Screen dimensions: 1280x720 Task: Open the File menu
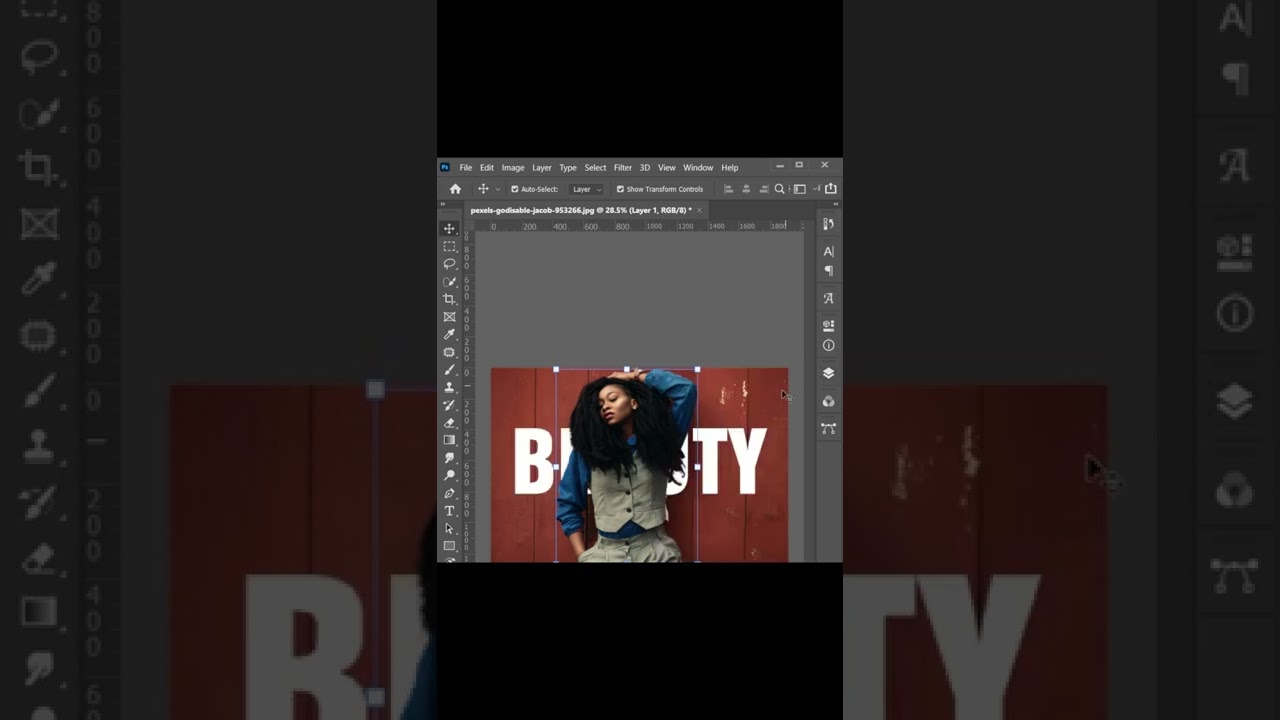coord(465,168)
